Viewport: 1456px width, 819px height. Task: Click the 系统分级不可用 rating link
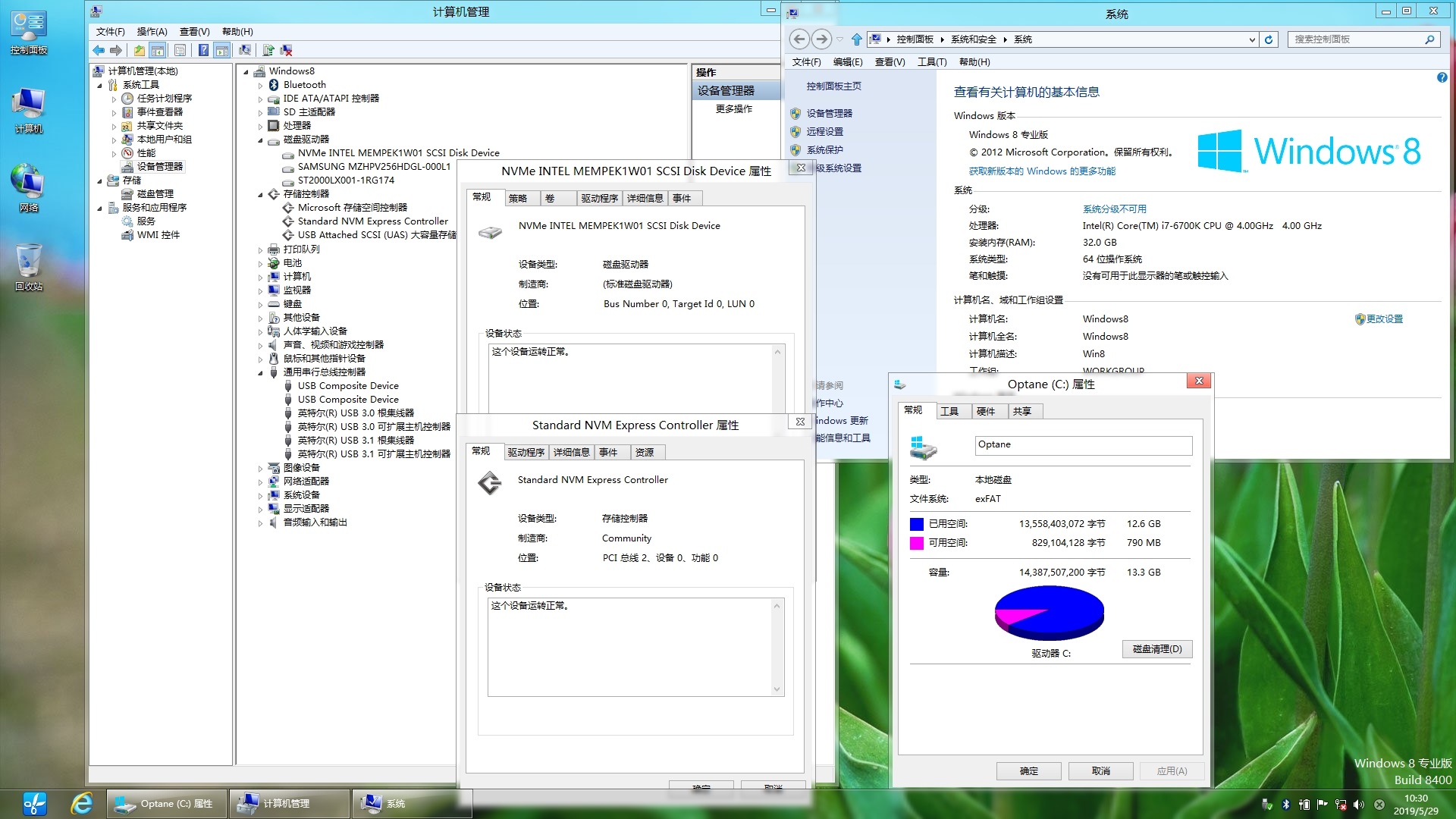1115,209
